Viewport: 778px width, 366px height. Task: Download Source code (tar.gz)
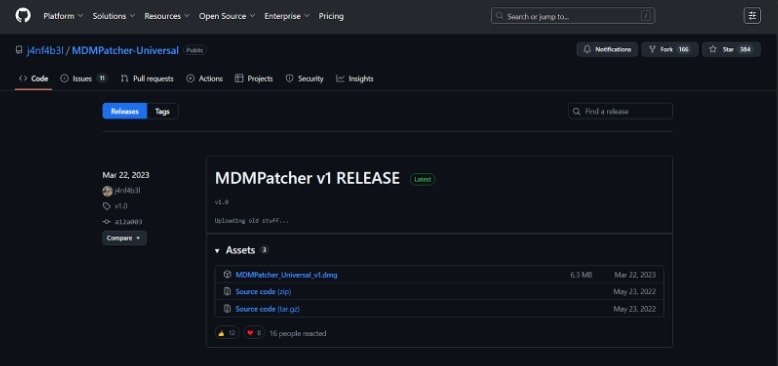[267, 309]
